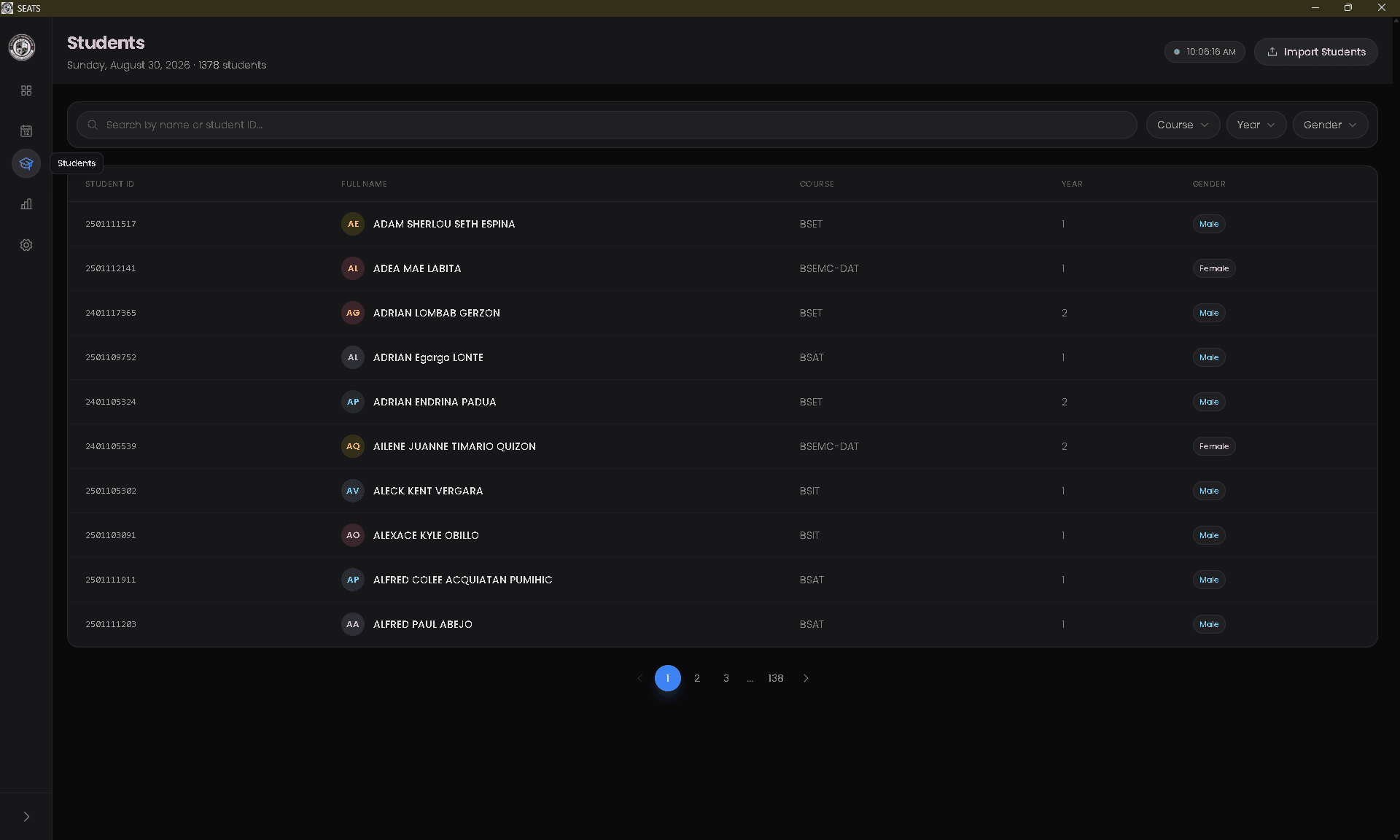Click student ID 2501111517

(111, 224)
